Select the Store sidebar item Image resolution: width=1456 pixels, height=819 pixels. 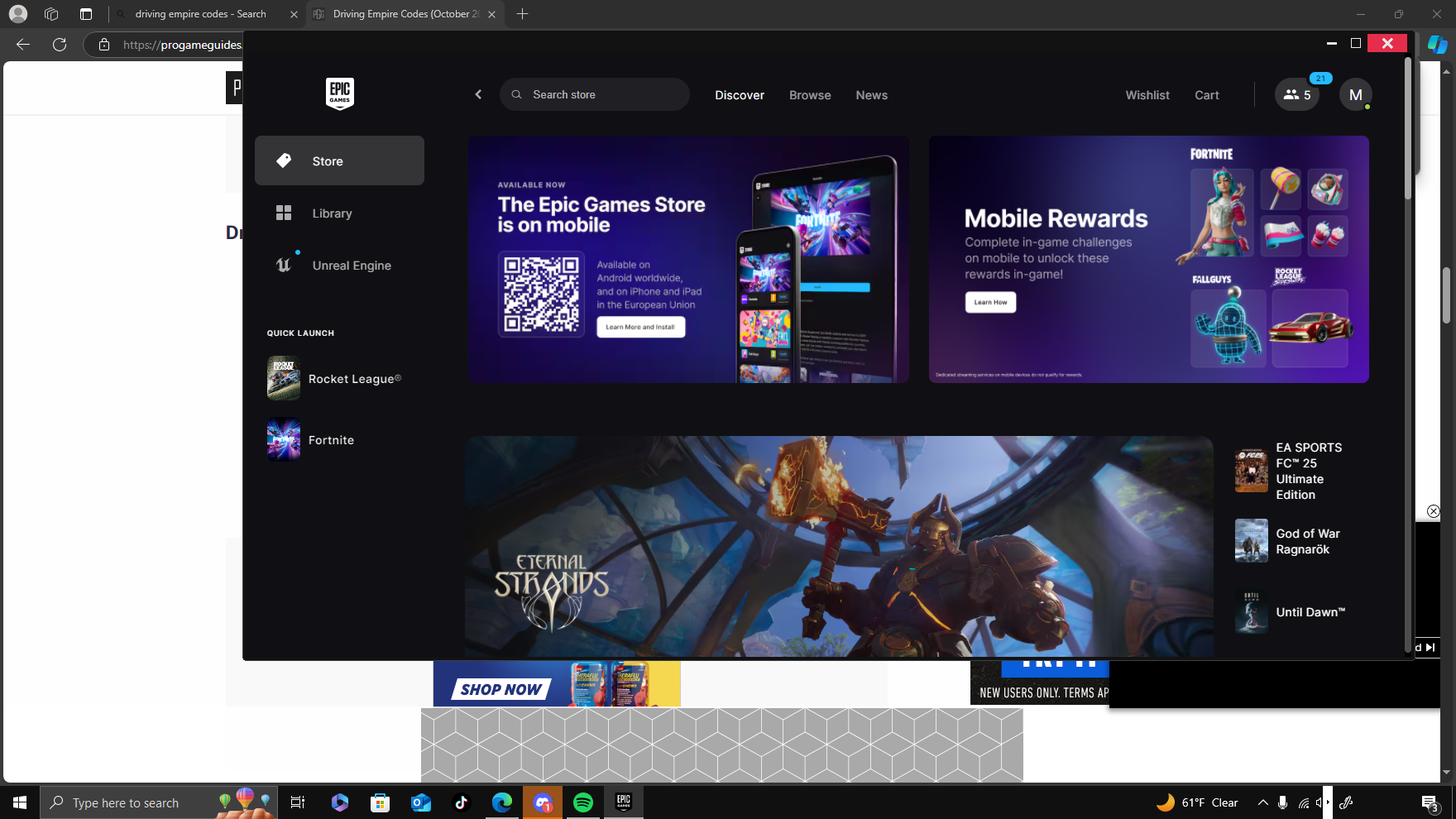click(339, 160)
